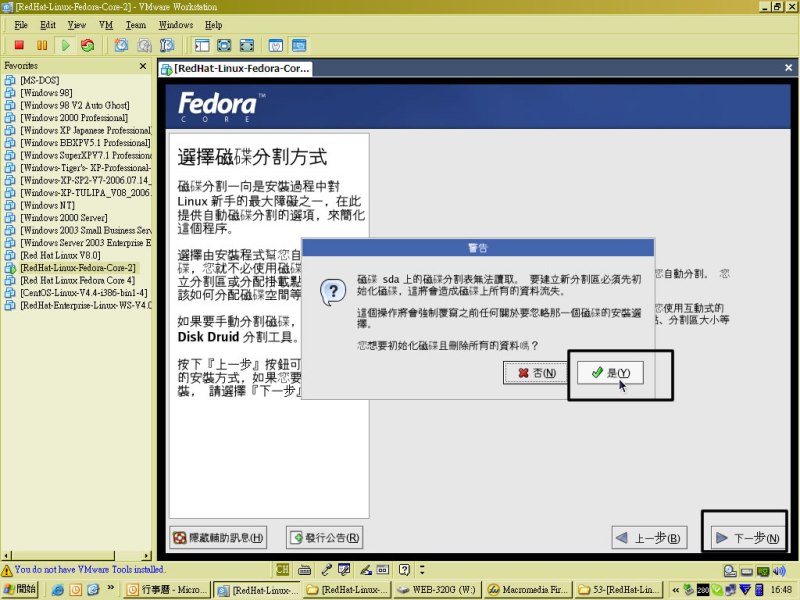Select [Windows SuperXPV7.1 Professional] favorite

coord(86,155)
